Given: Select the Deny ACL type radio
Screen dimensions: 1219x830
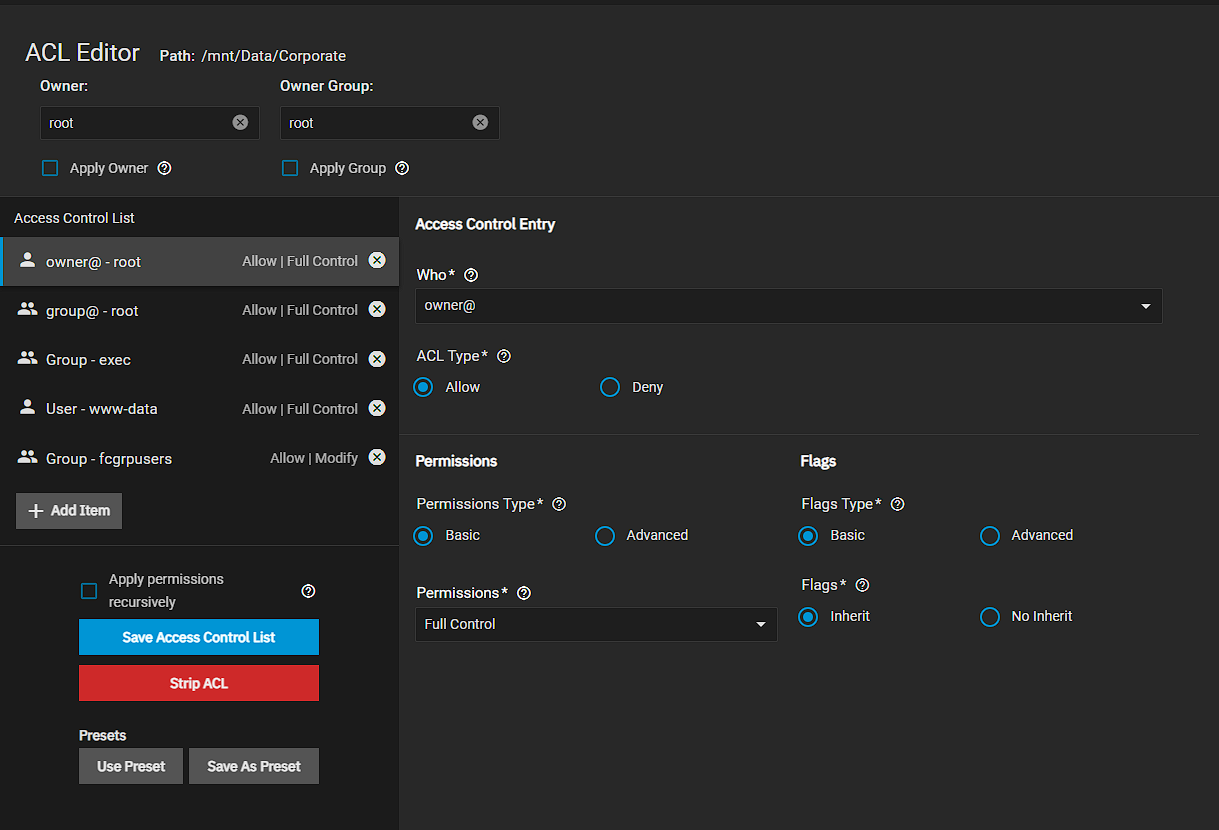Looking at the screenshot, I should pyautogui.click(x=610, y=387).
